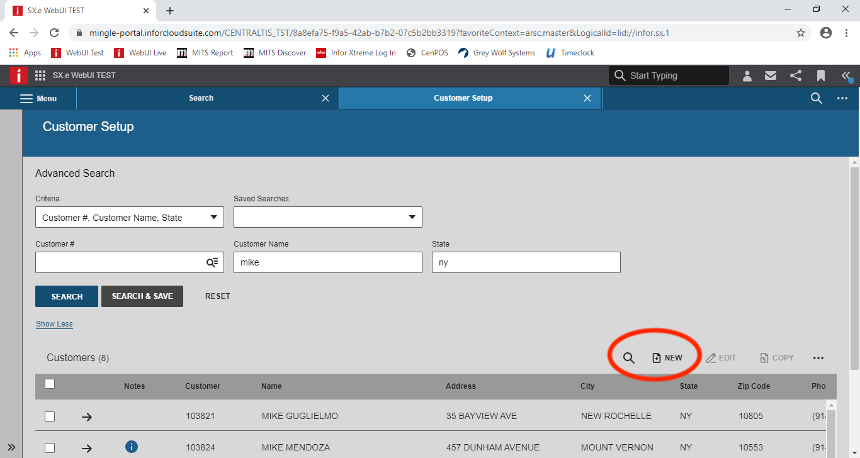Click the Show Less link
860x458 pixels.
coord(54,324)
